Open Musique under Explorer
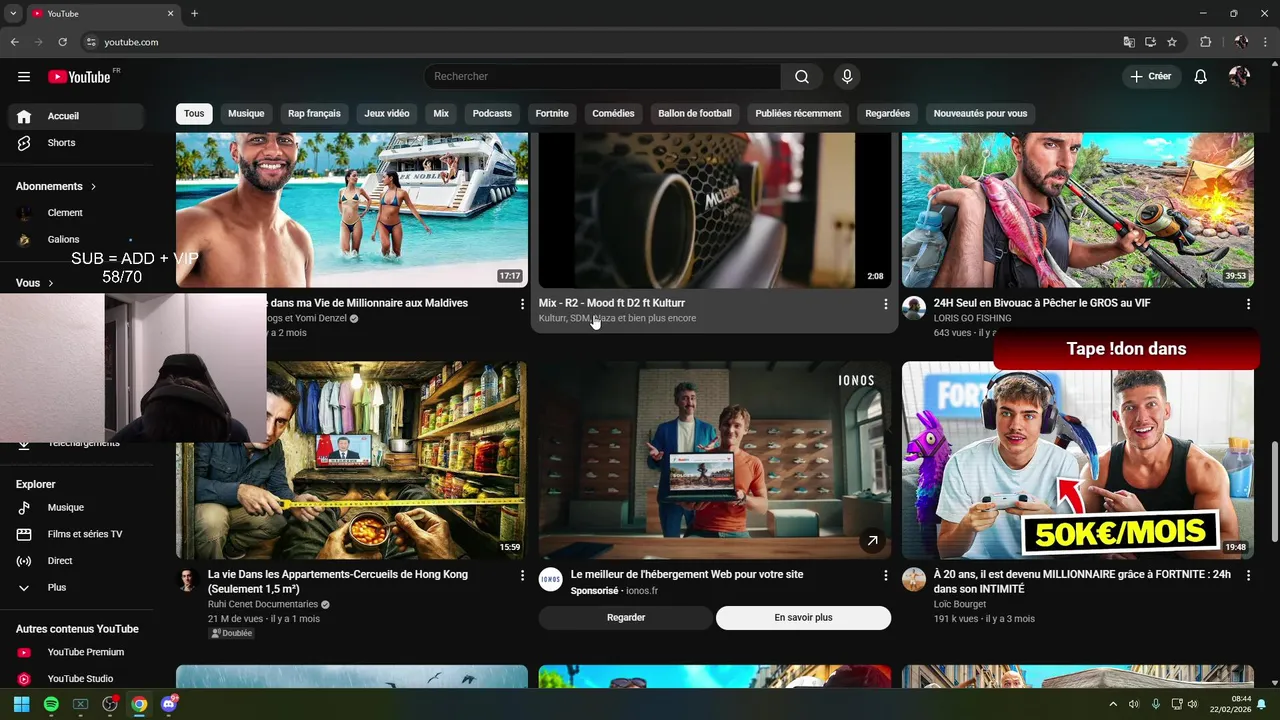 tap(76, 508)
